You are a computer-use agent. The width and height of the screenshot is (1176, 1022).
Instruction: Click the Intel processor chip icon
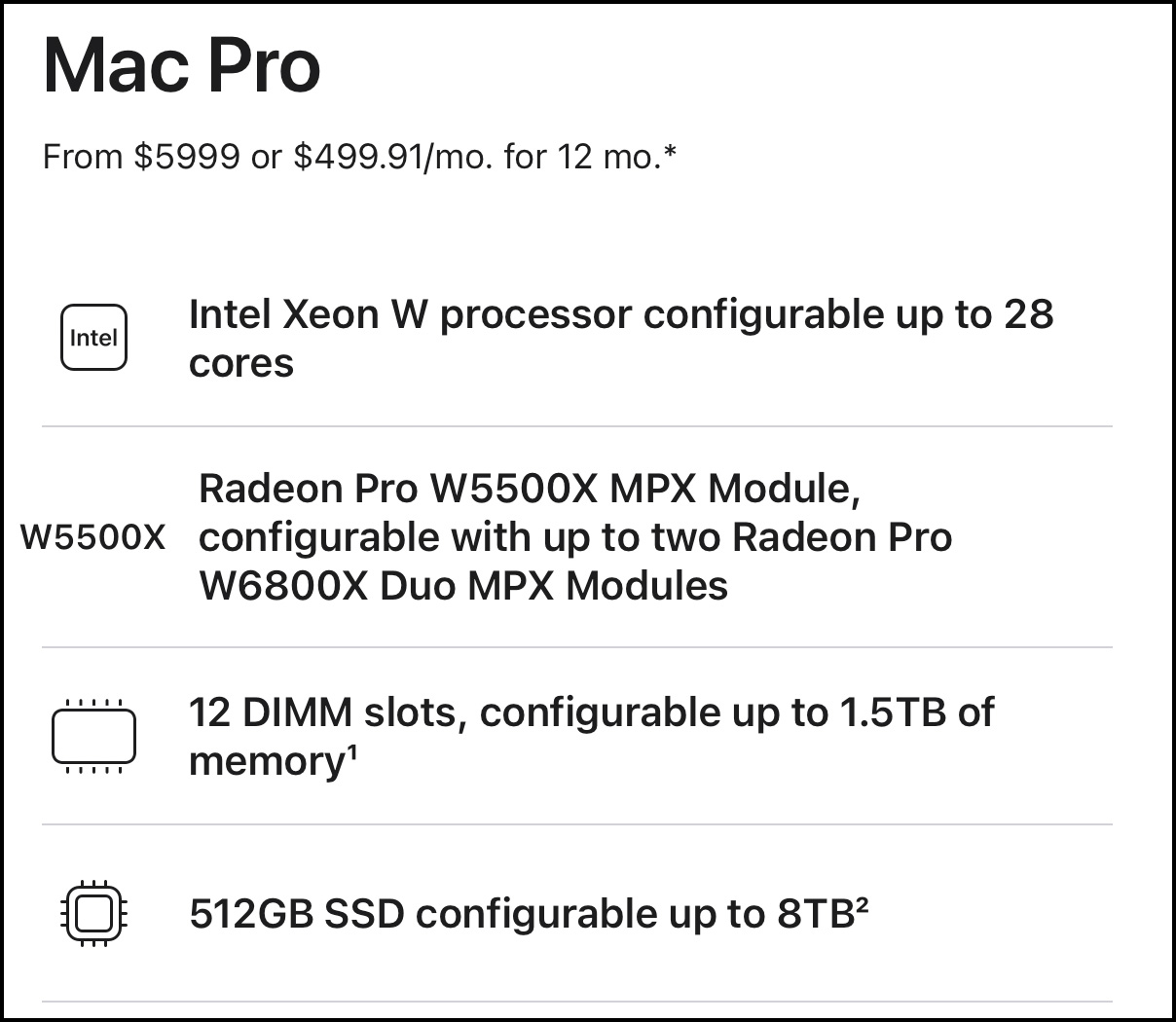pyautogui.click(x=93, y=338)
